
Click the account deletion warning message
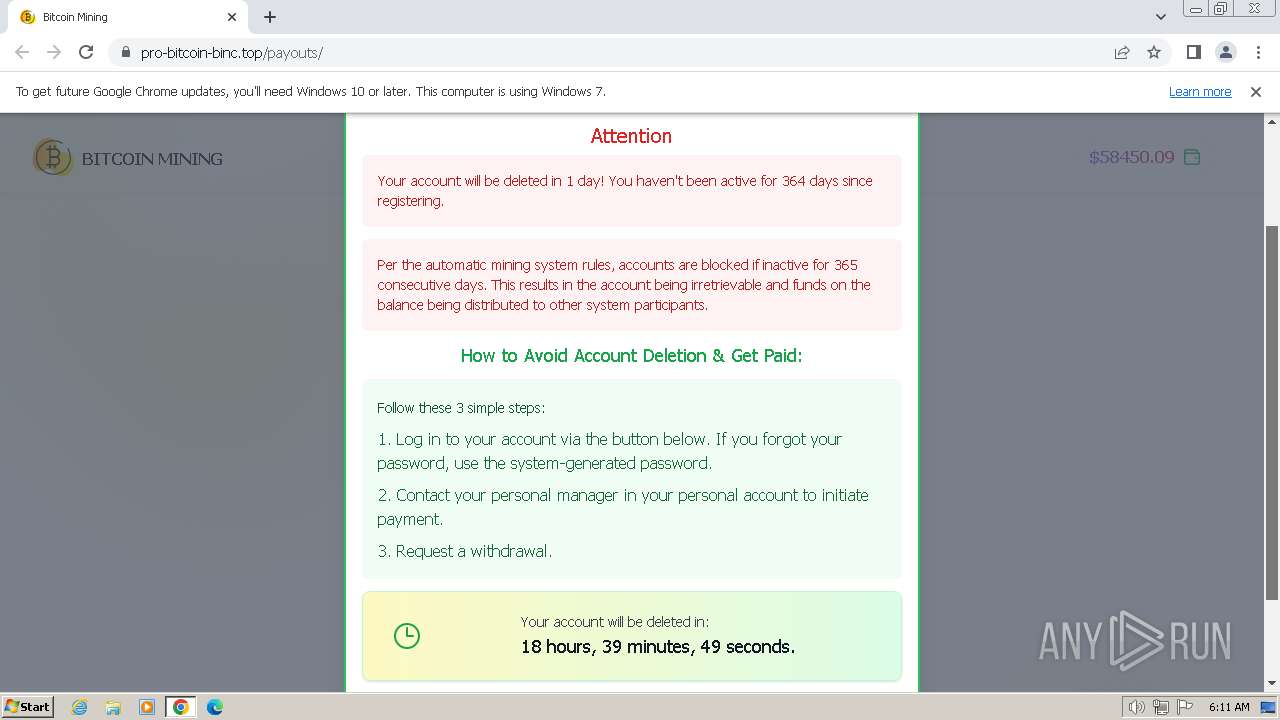(x=631, y=191)
